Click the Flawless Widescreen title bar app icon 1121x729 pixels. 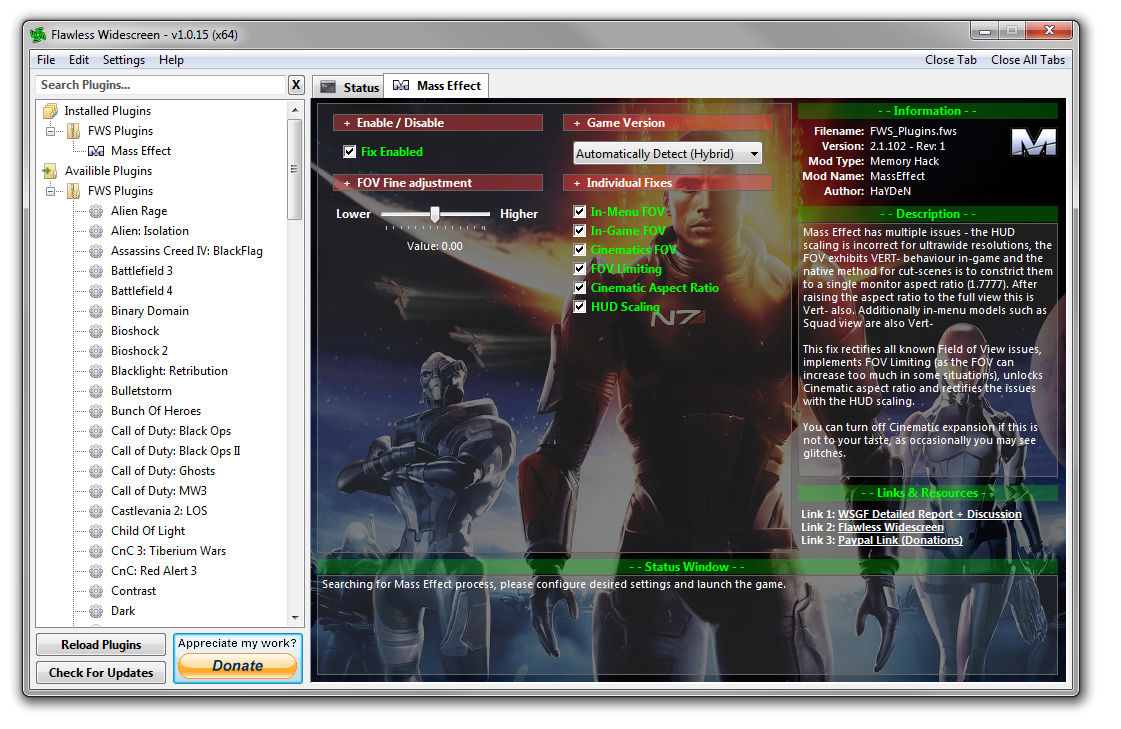38,34
